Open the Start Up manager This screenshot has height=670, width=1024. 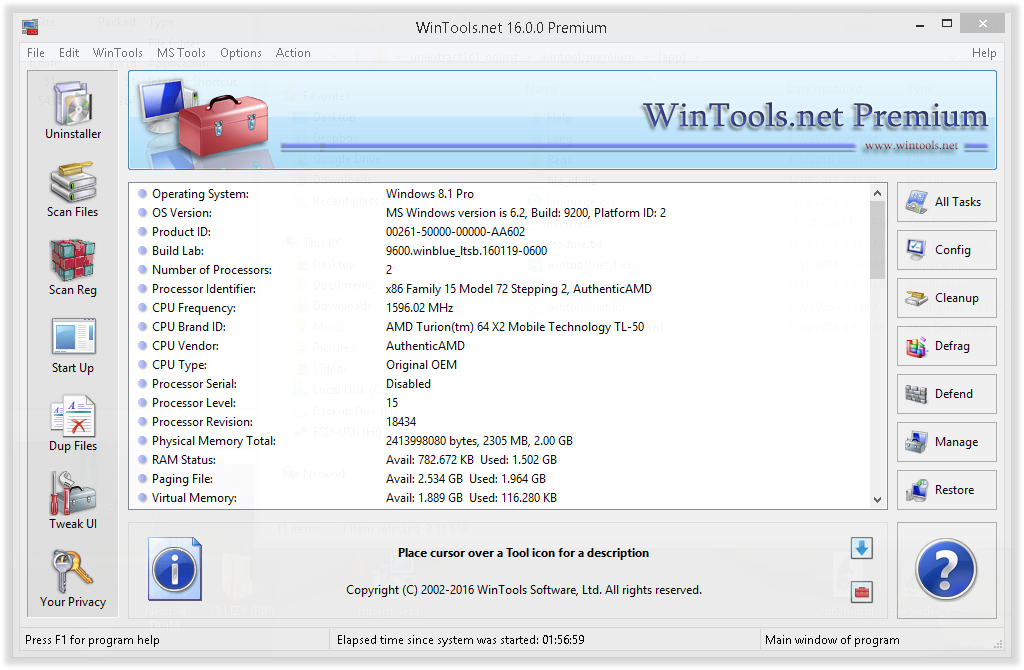tap(72, 345)
